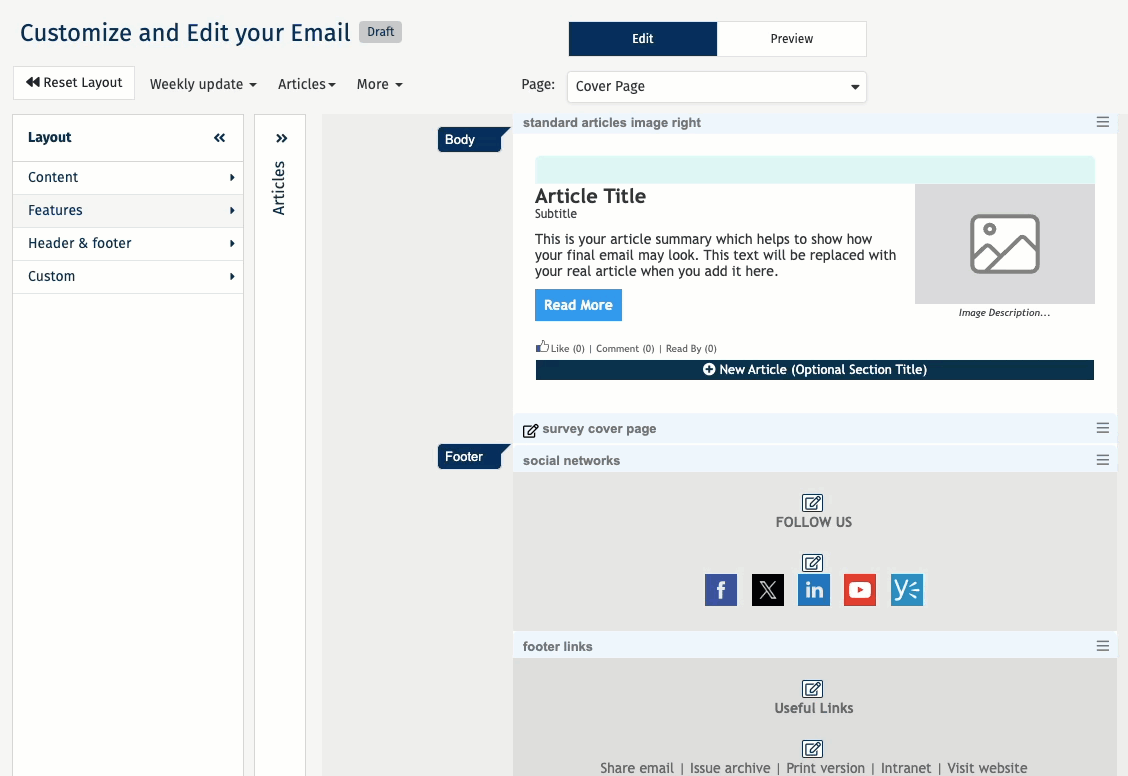Viewport: 1128px width, 776px height.
Task: Click edit icon above FOLLOW US
Action: tap(813, 503)
